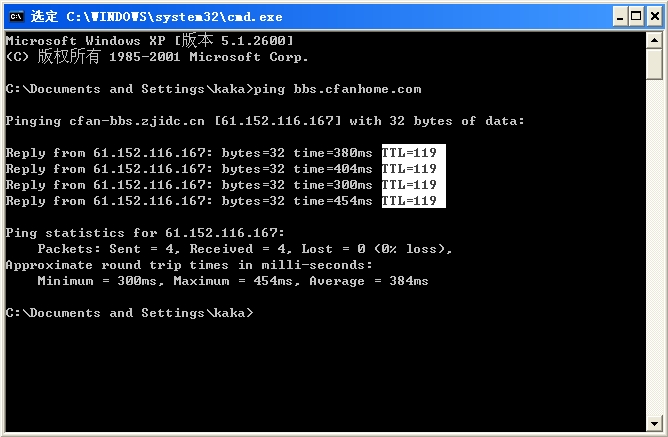Click highlighted TTL=119 on the 380ms reply line
Screen dimensions: 668x437
pyautogui.click(x=410, y=153)
